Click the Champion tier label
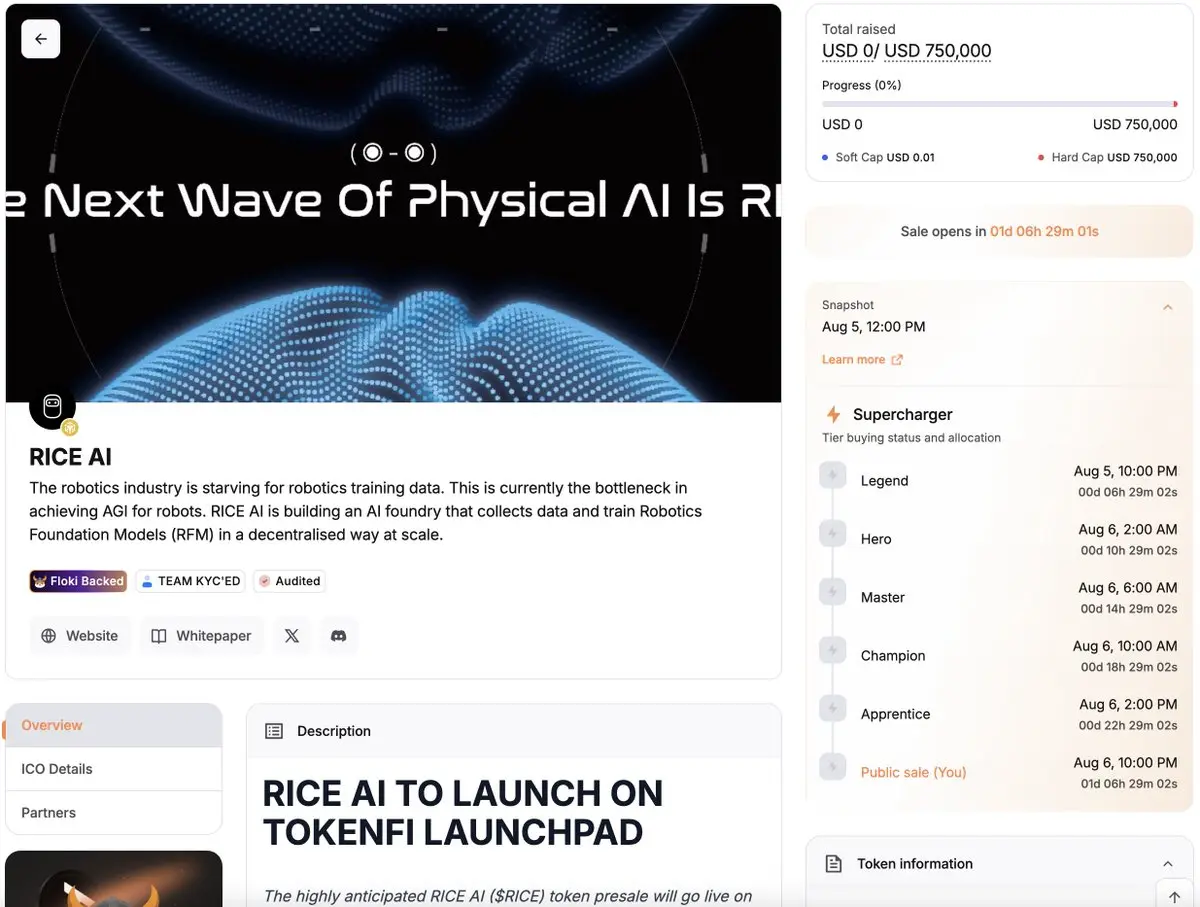The height and width of the screenshot is (907, 1200). point(893,656)
